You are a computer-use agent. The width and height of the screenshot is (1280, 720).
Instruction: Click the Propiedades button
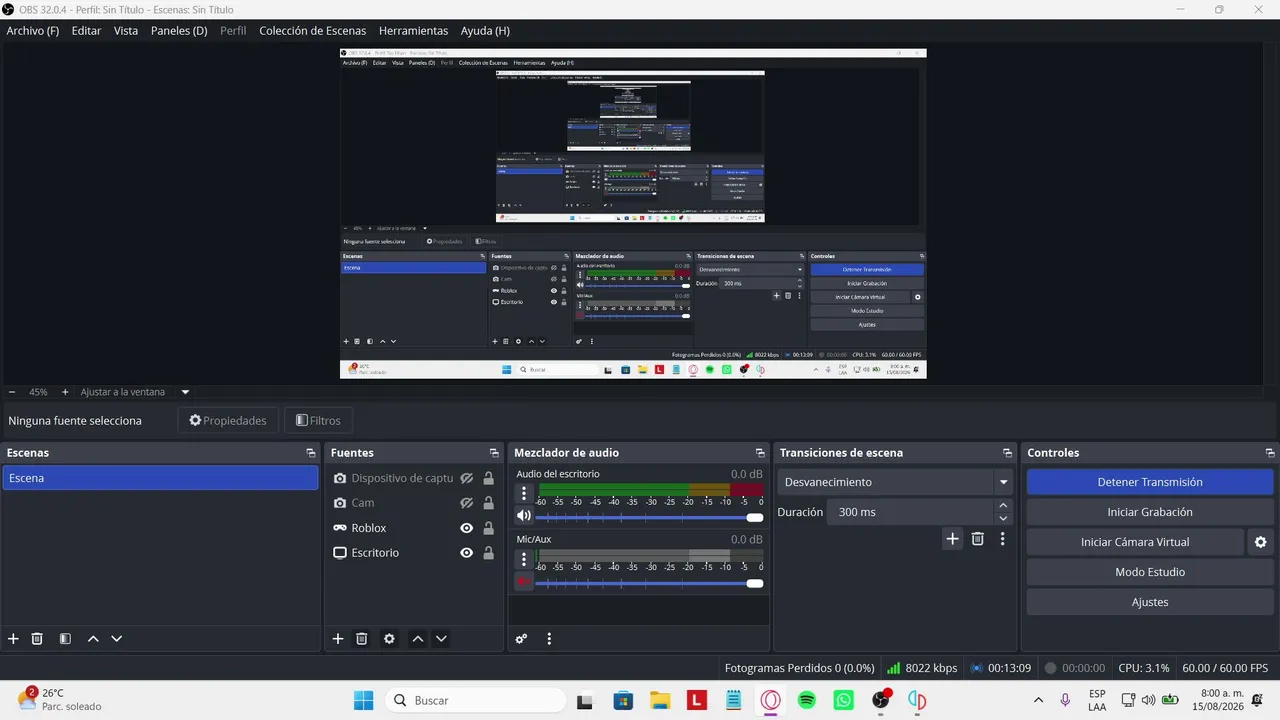click(x=228, y=421)
